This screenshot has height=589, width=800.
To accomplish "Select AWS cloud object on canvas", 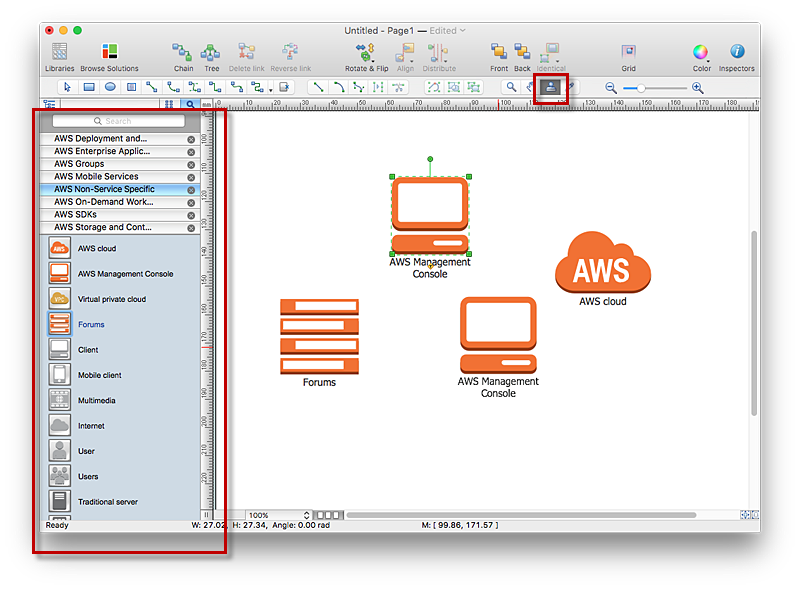I will tap(603, 263).
